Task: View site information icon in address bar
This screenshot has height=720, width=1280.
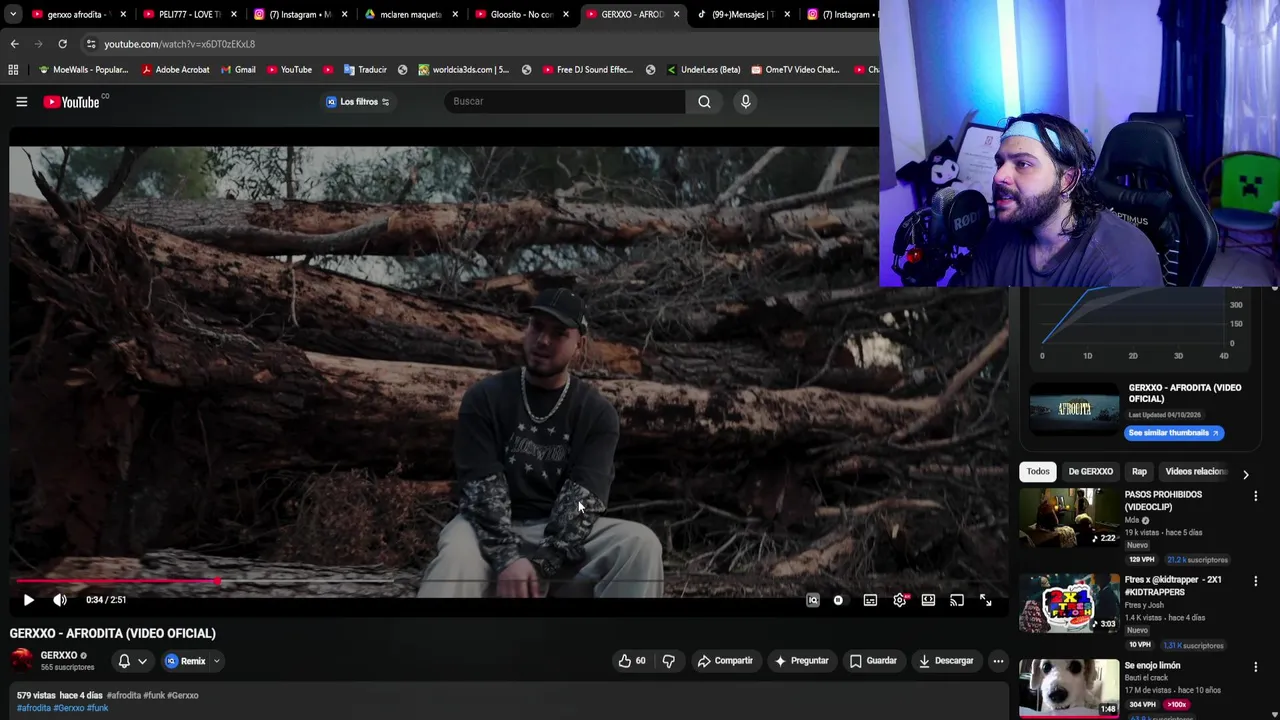Action: click(x=90, y=44)
